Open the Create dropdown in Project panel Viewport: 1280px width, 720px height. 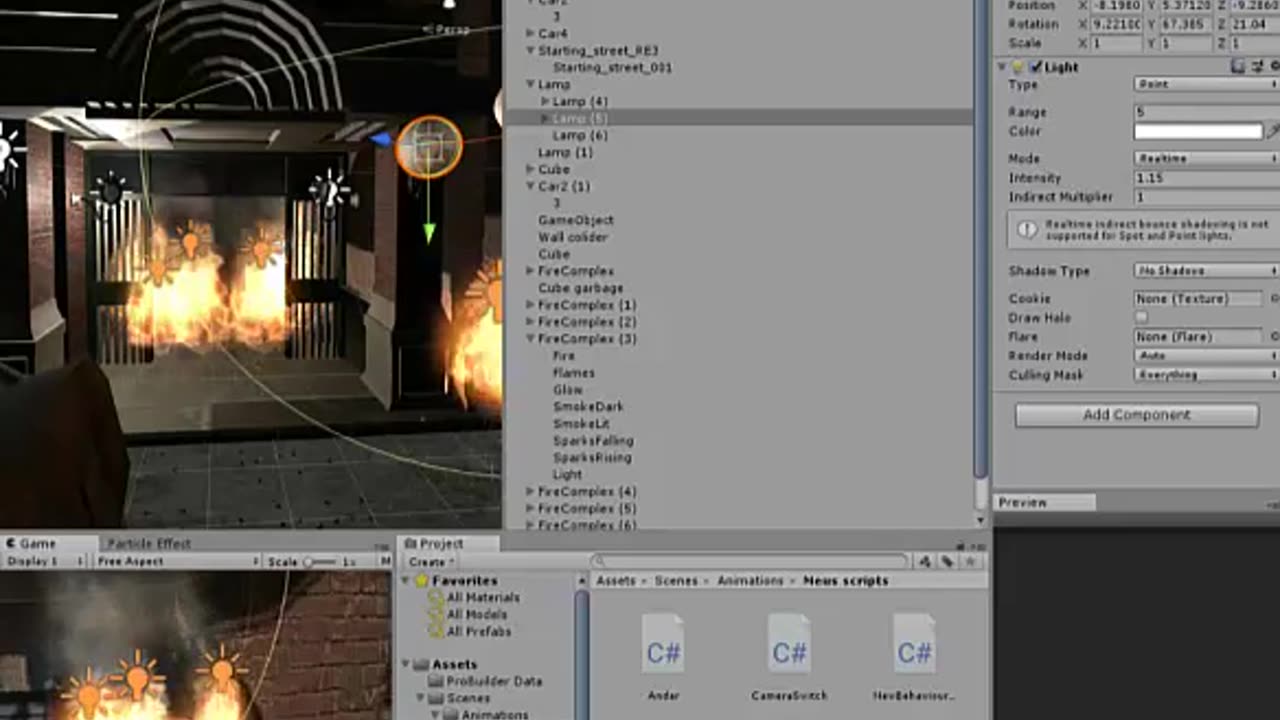[x=431, y=562]
